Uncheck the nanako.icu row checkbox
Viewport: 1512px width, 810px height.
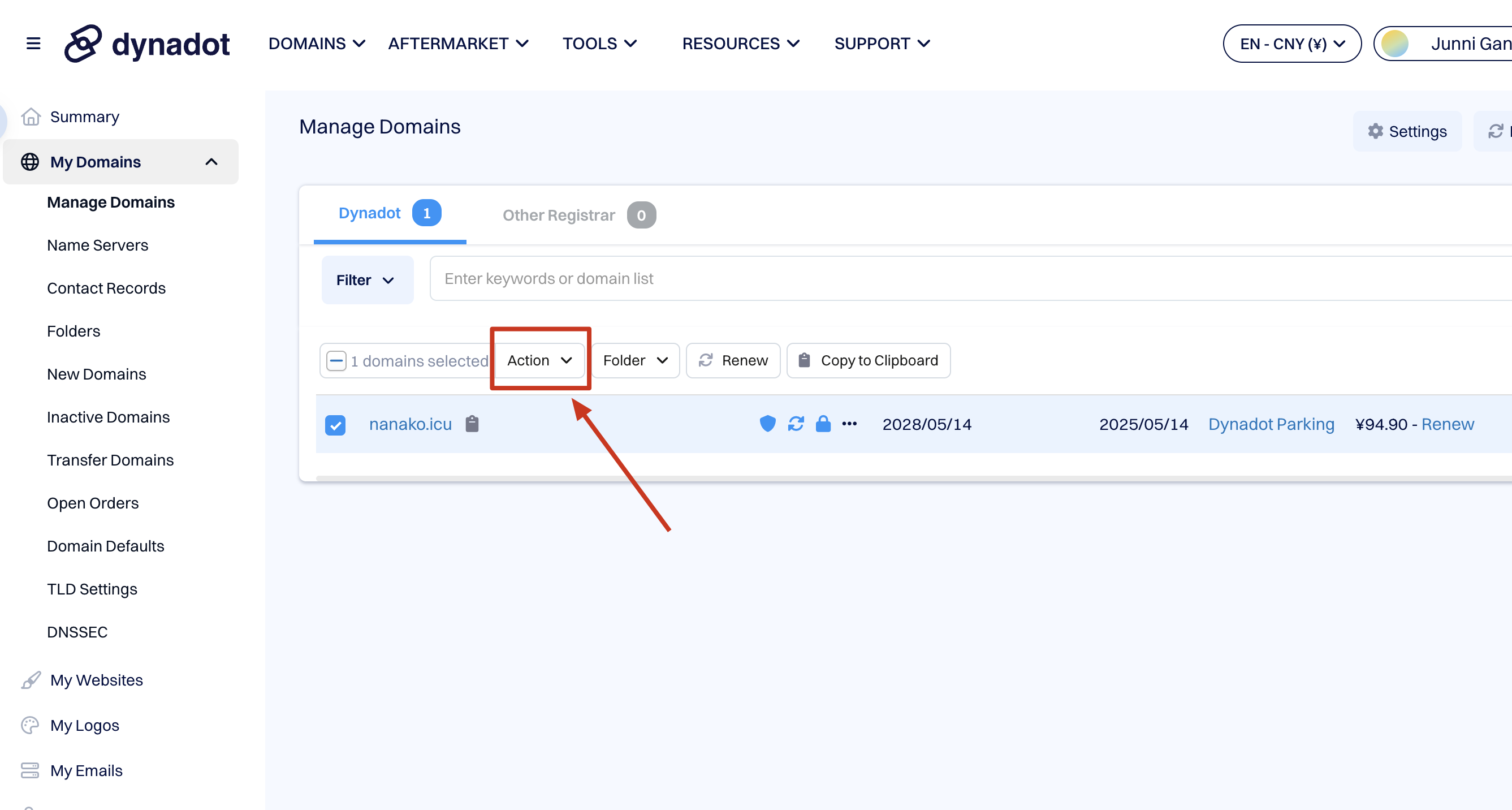pos(335,424)
